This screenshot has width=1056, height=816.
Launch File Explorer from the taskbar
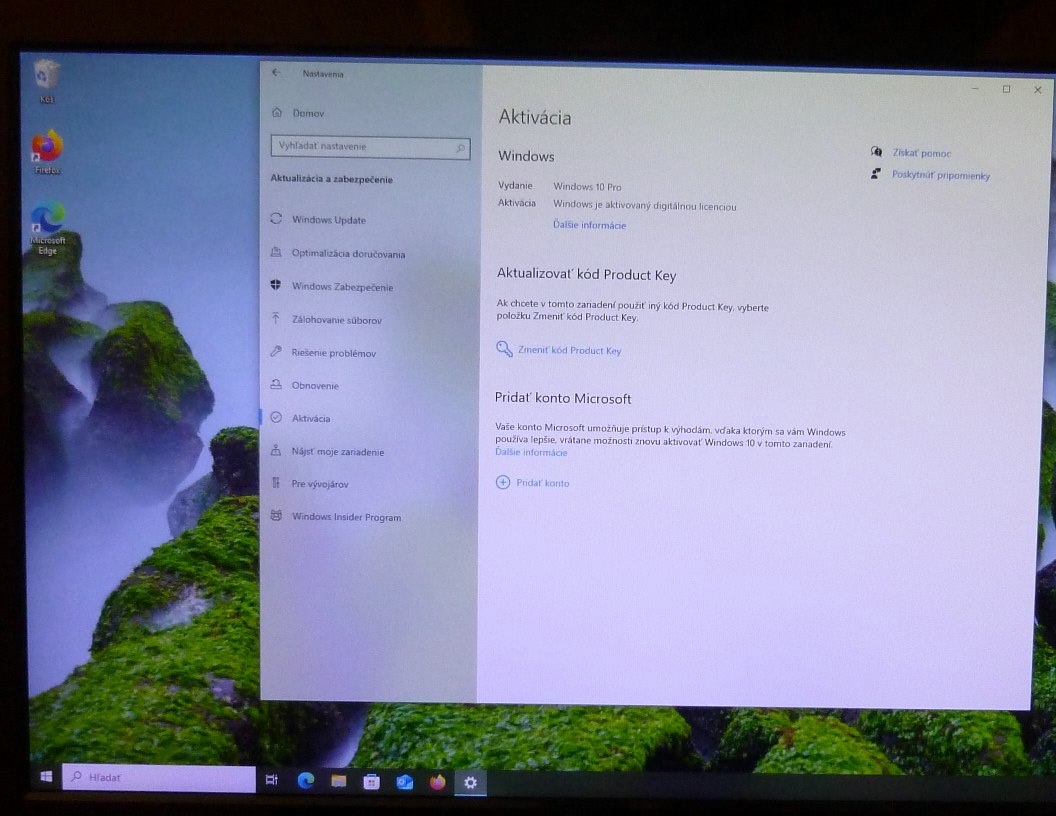point(338,781)
